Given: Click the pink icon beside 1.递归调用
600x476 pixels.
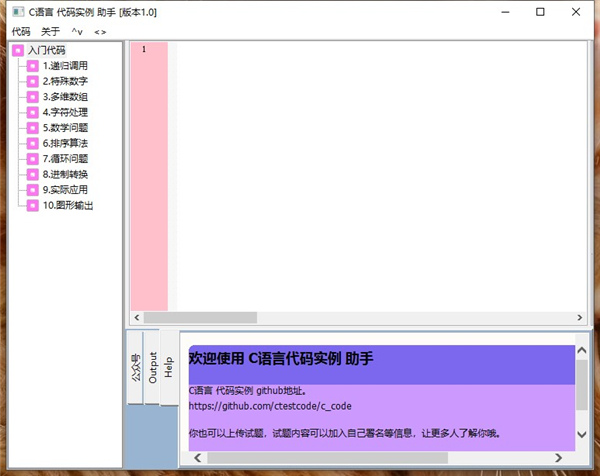Looking at the screenshot, I should point(33,66).
